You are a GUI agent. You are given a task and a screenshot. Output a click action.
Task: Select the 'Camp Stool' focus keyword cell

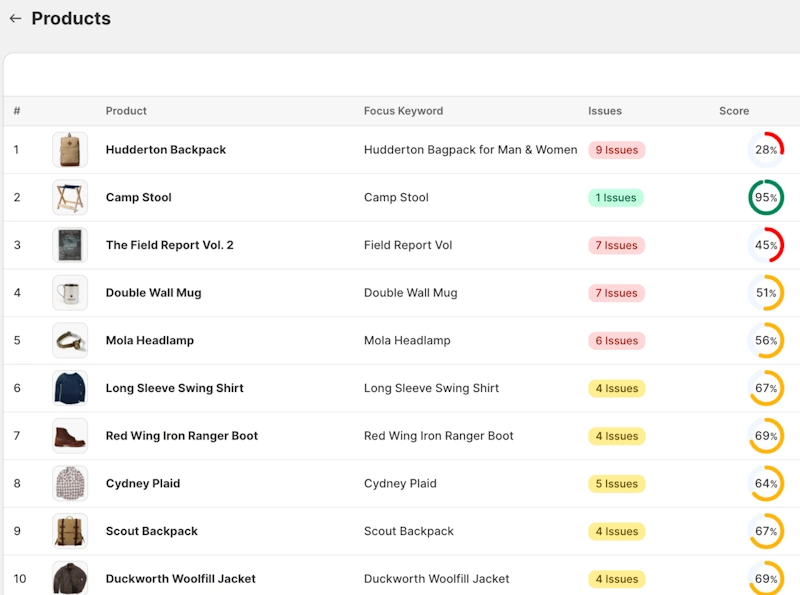[x=396, y=197]
